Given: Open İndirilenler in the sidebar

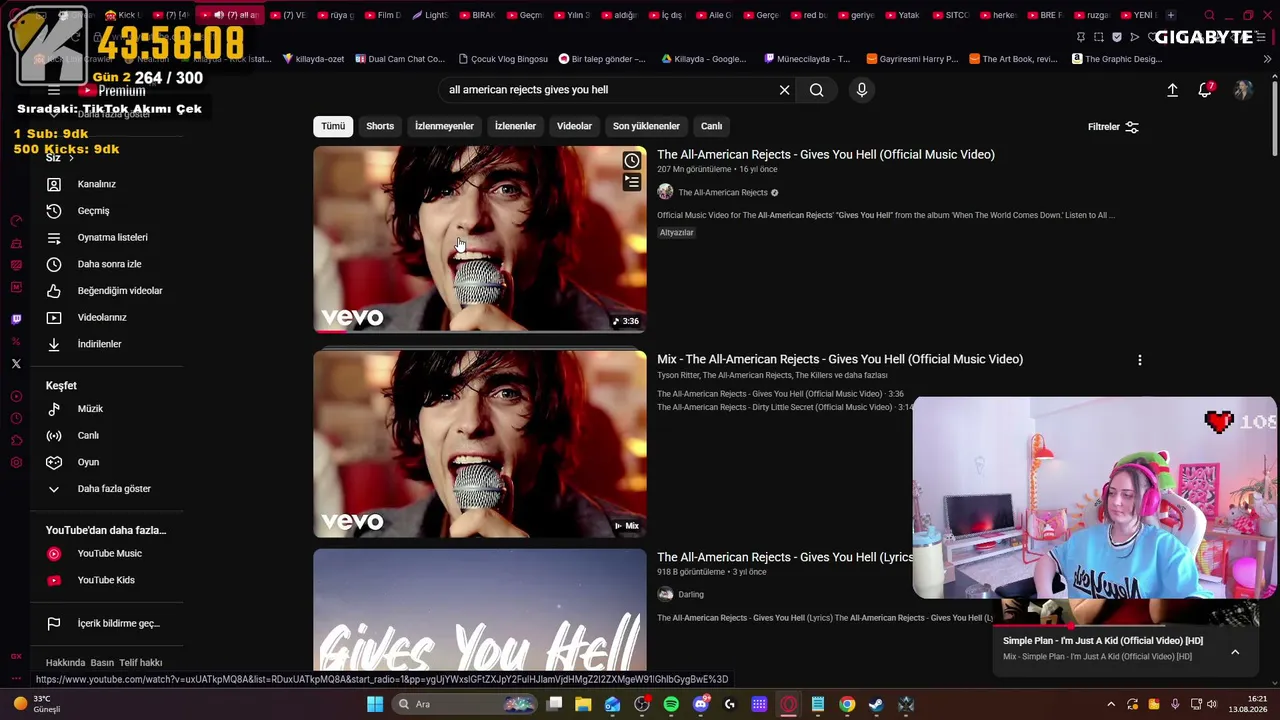Looking at the screenshot, I should (99, 344).
